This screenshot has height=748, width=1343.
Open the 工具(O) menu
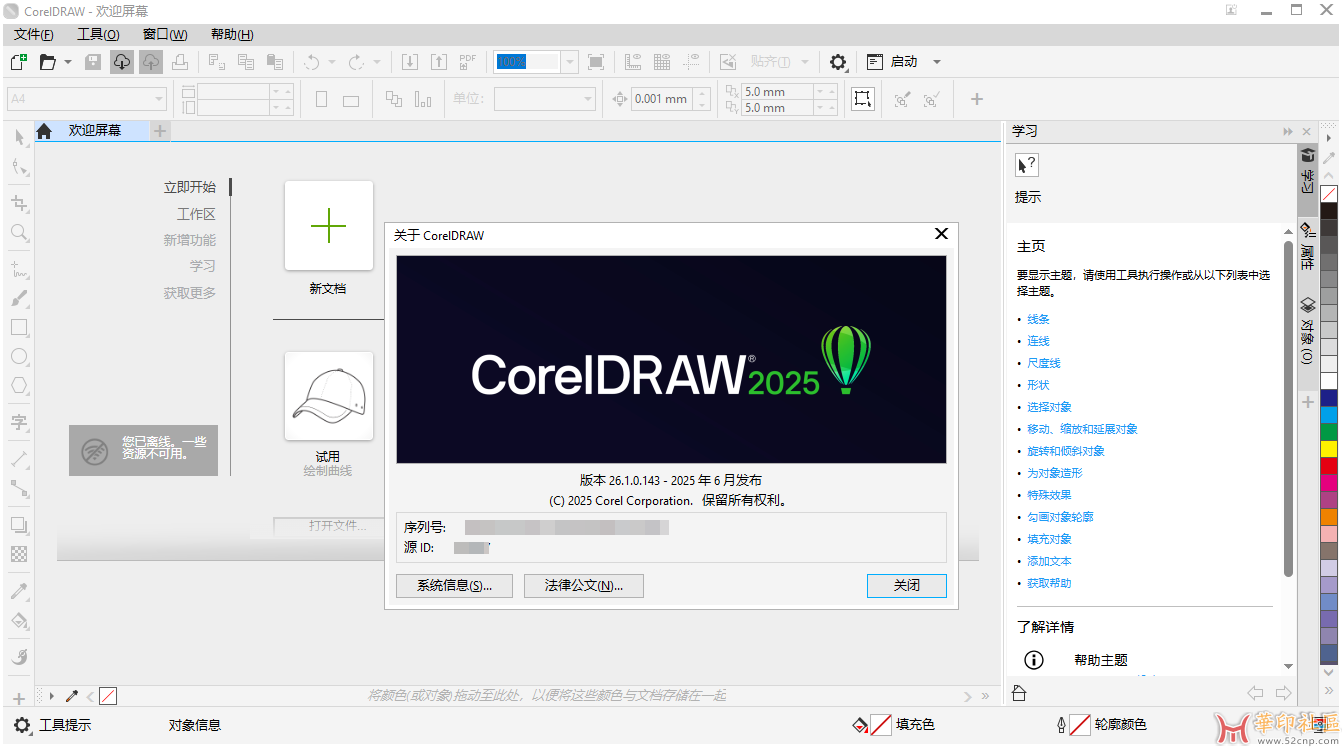click(x=98, y=34)
